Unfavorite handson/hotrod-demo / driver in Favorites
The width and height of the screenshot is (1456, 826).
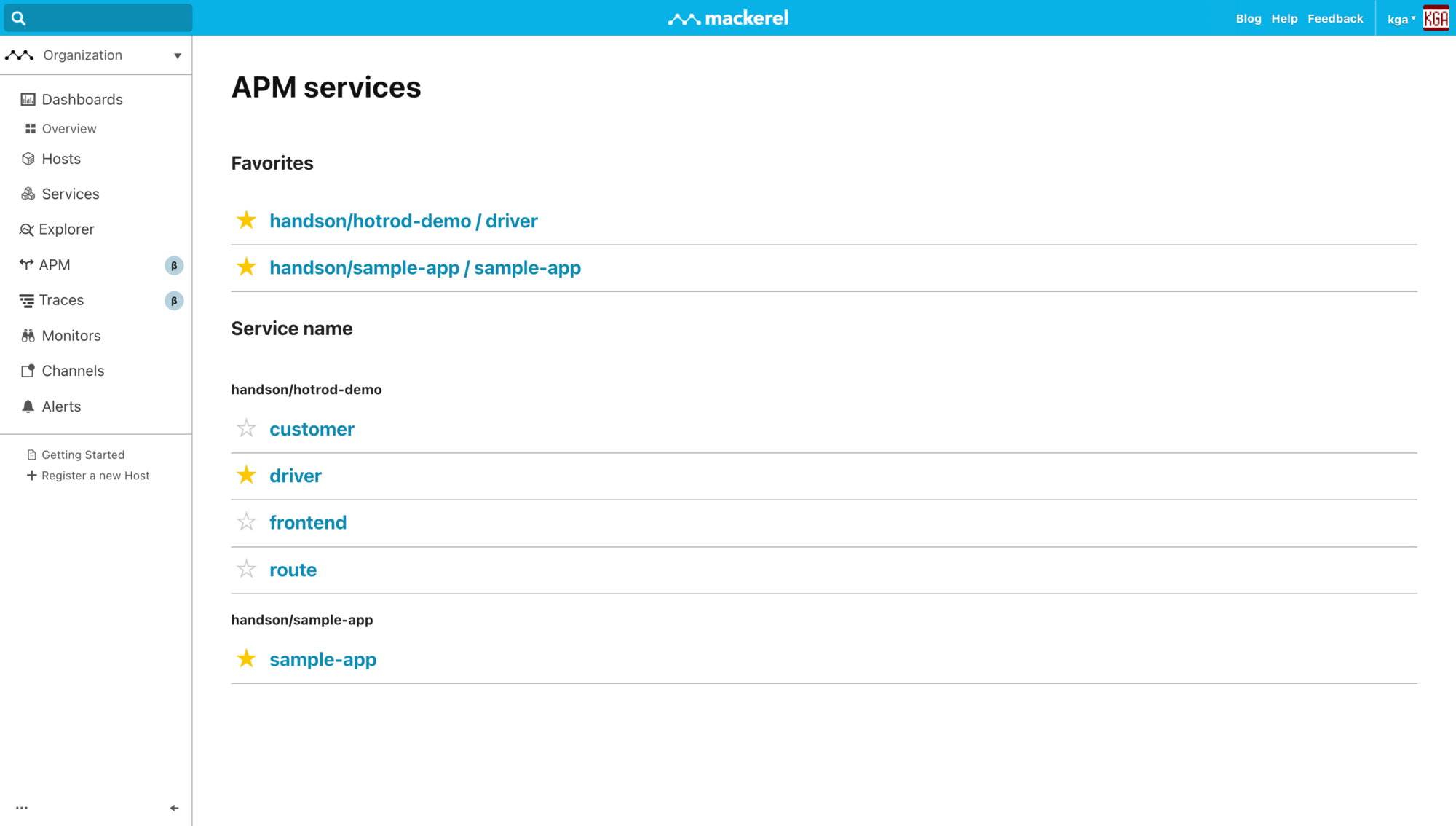pyautogui.click(x=247, y=220)
